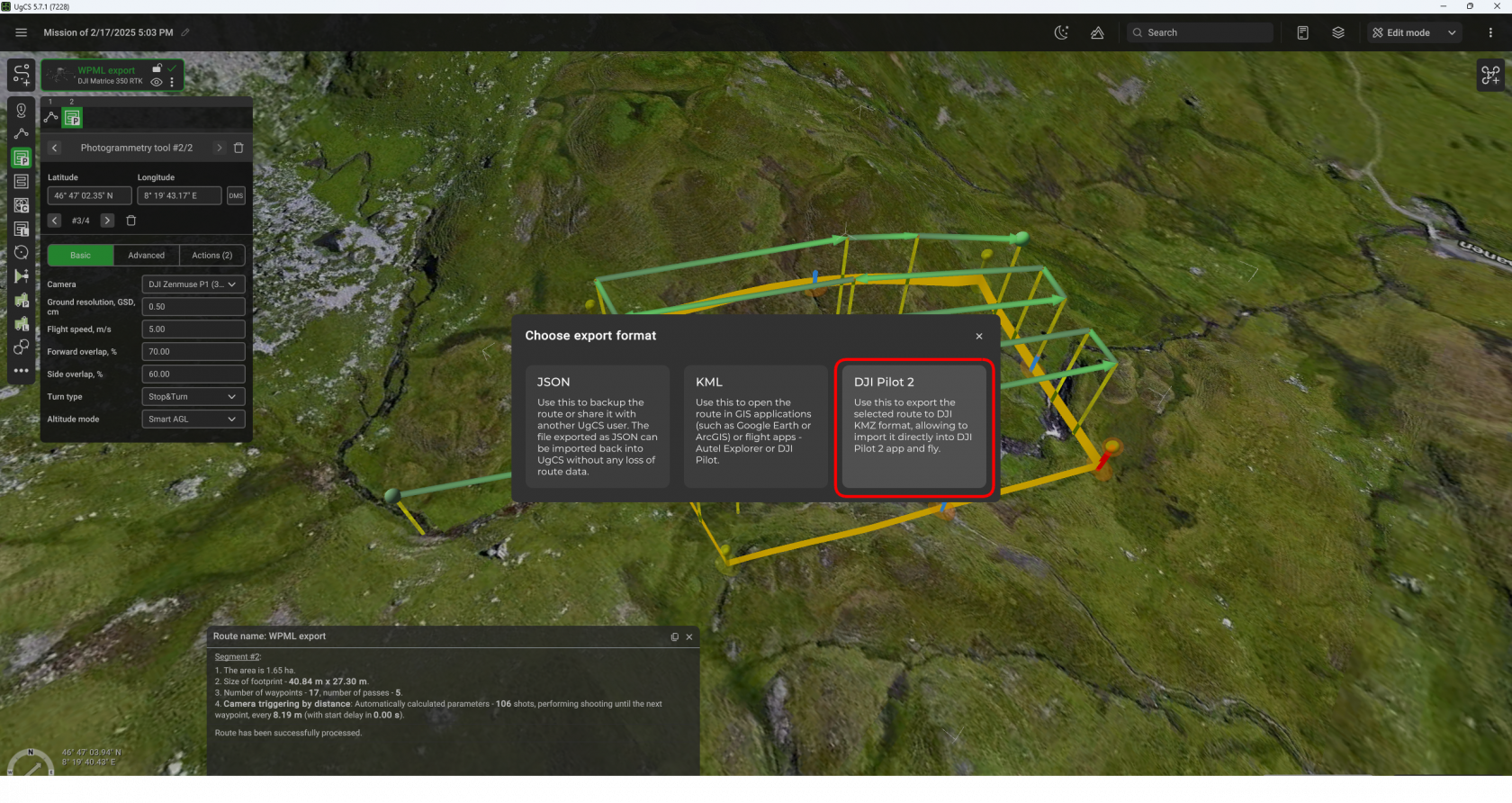Expand the Turn type dropdown

click(193, 397)
